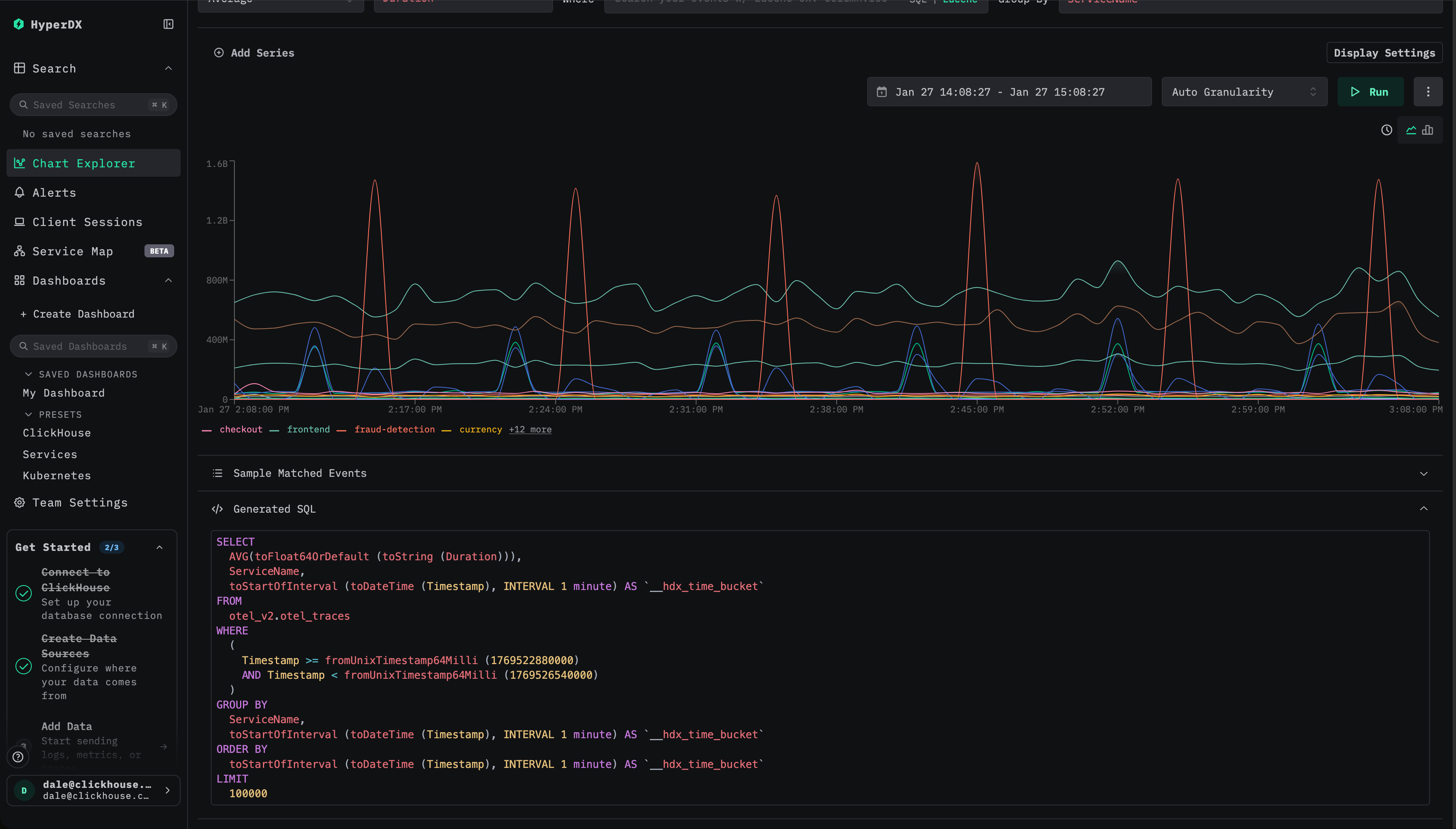Expand the Sample Matched Events section
This screenshot has height=829, width=1456.
coord(1423,473)
